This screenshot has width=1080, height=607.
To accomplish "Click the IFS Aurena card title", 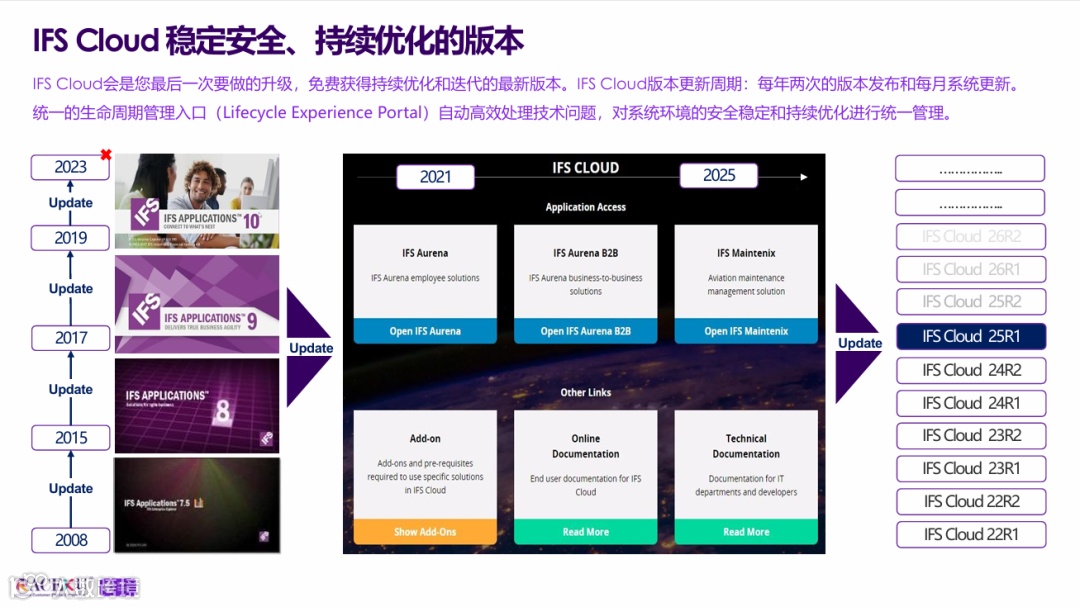I will [x=425, y=253].
